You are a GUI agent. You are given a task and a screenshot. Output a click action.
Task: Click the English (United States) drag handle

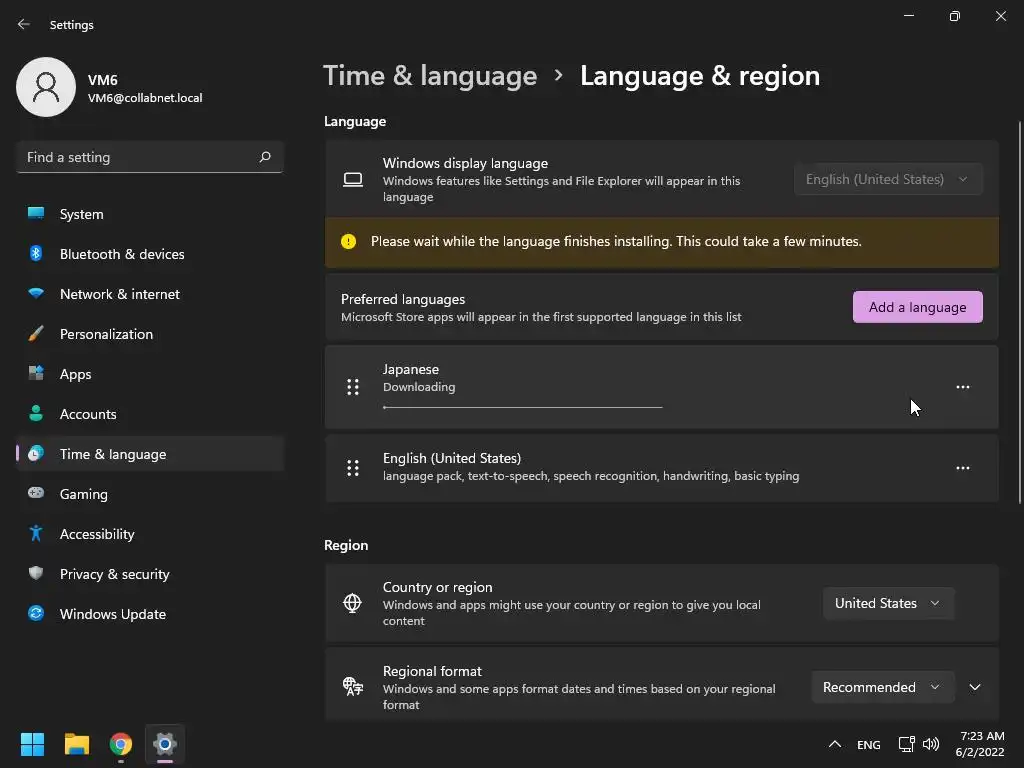(x=353, y=468)
